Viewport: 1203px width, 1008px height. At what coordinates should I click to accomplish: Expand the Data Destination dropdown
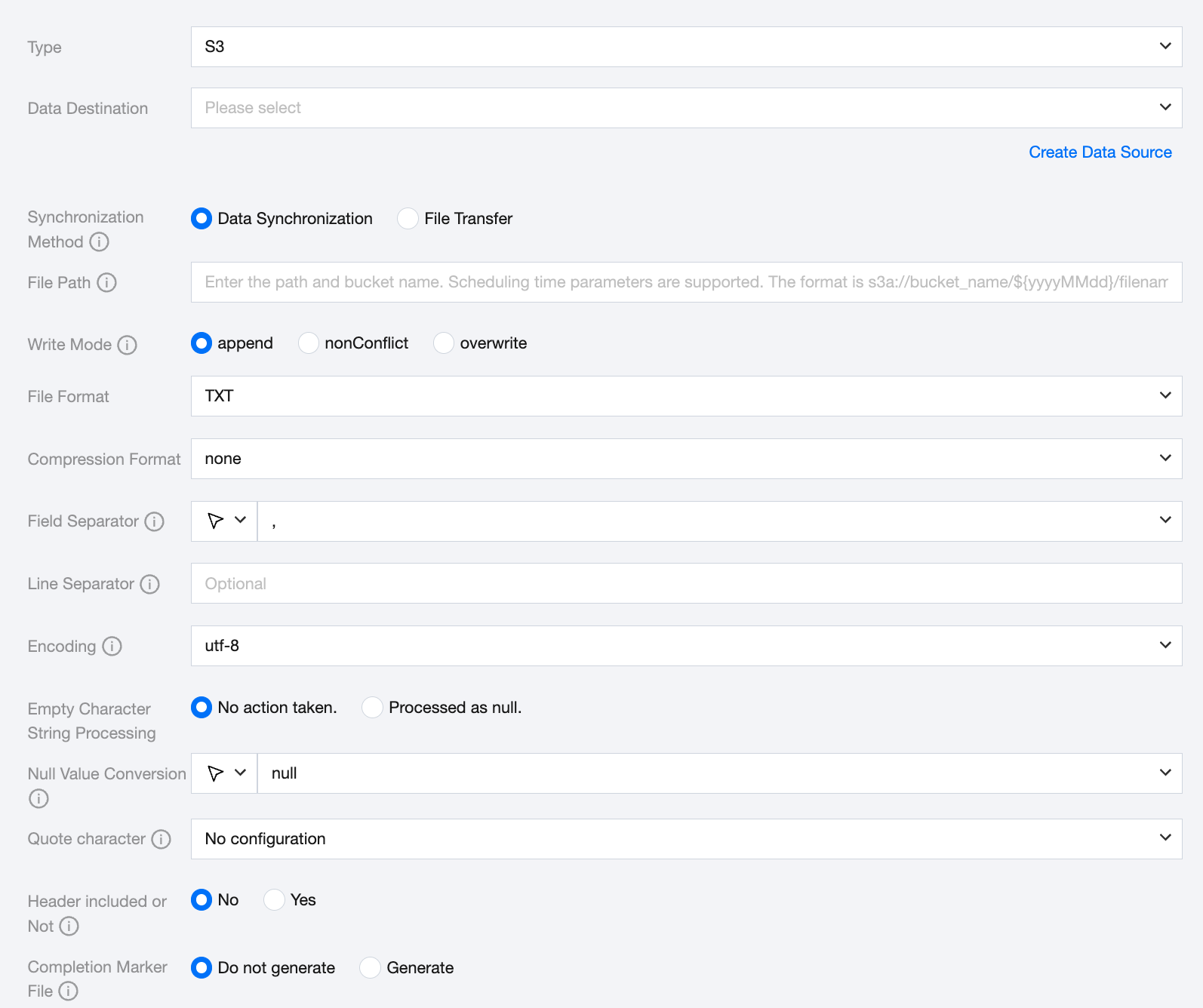click(x=685, y=108)
